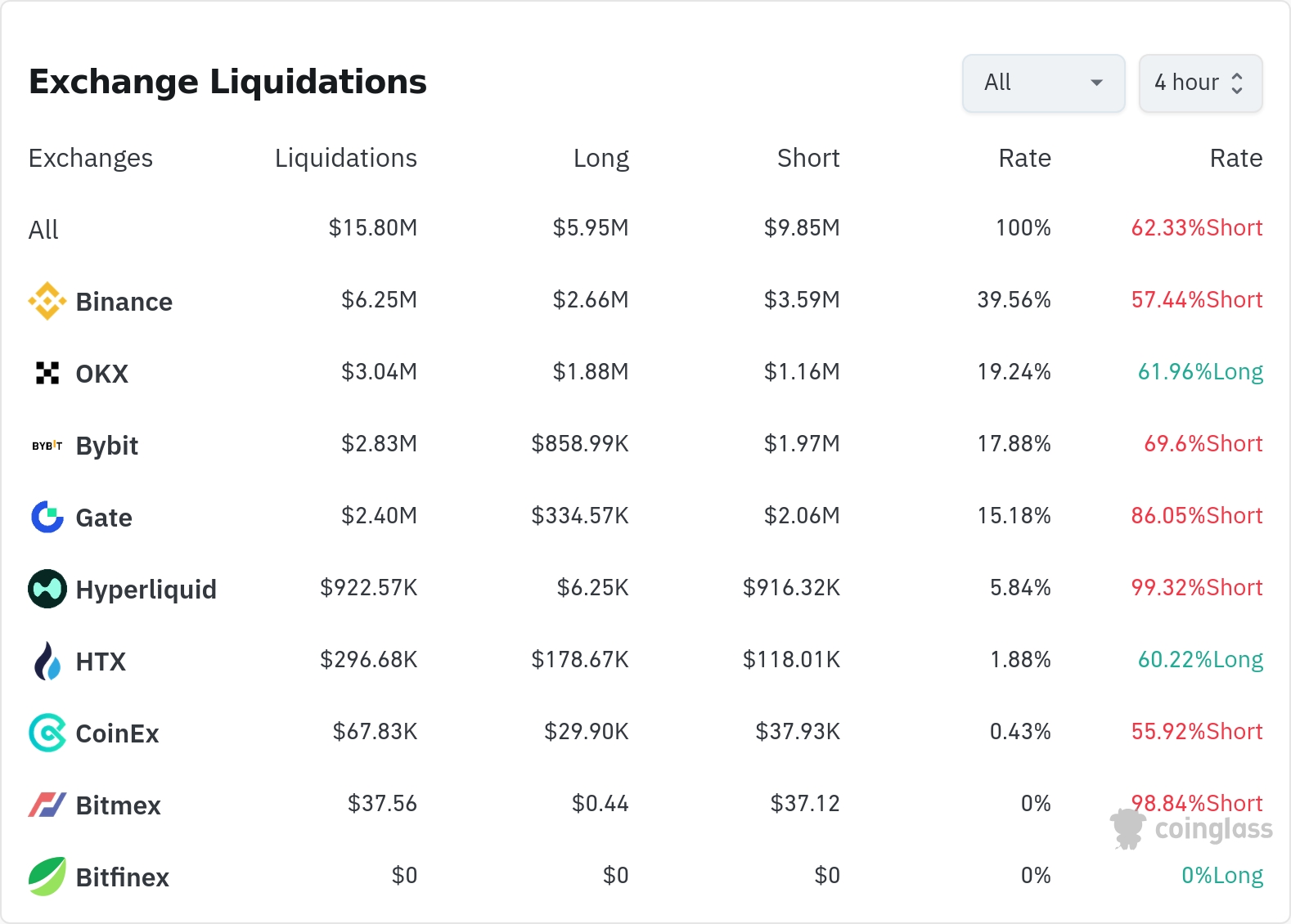Click the HTX flame logo icon
Screen dimensions: 1291x924
47,661
